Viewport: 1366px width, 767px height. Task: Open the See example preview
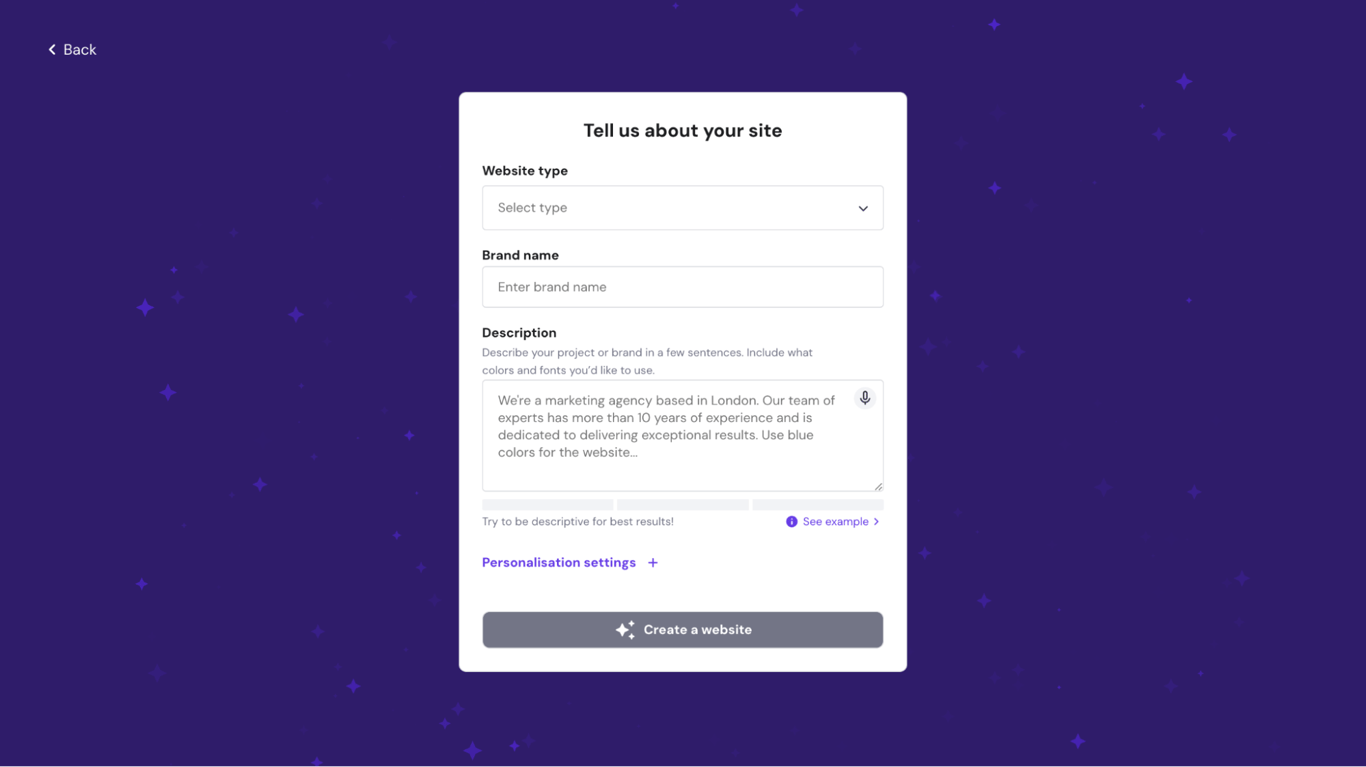(834, 521)
